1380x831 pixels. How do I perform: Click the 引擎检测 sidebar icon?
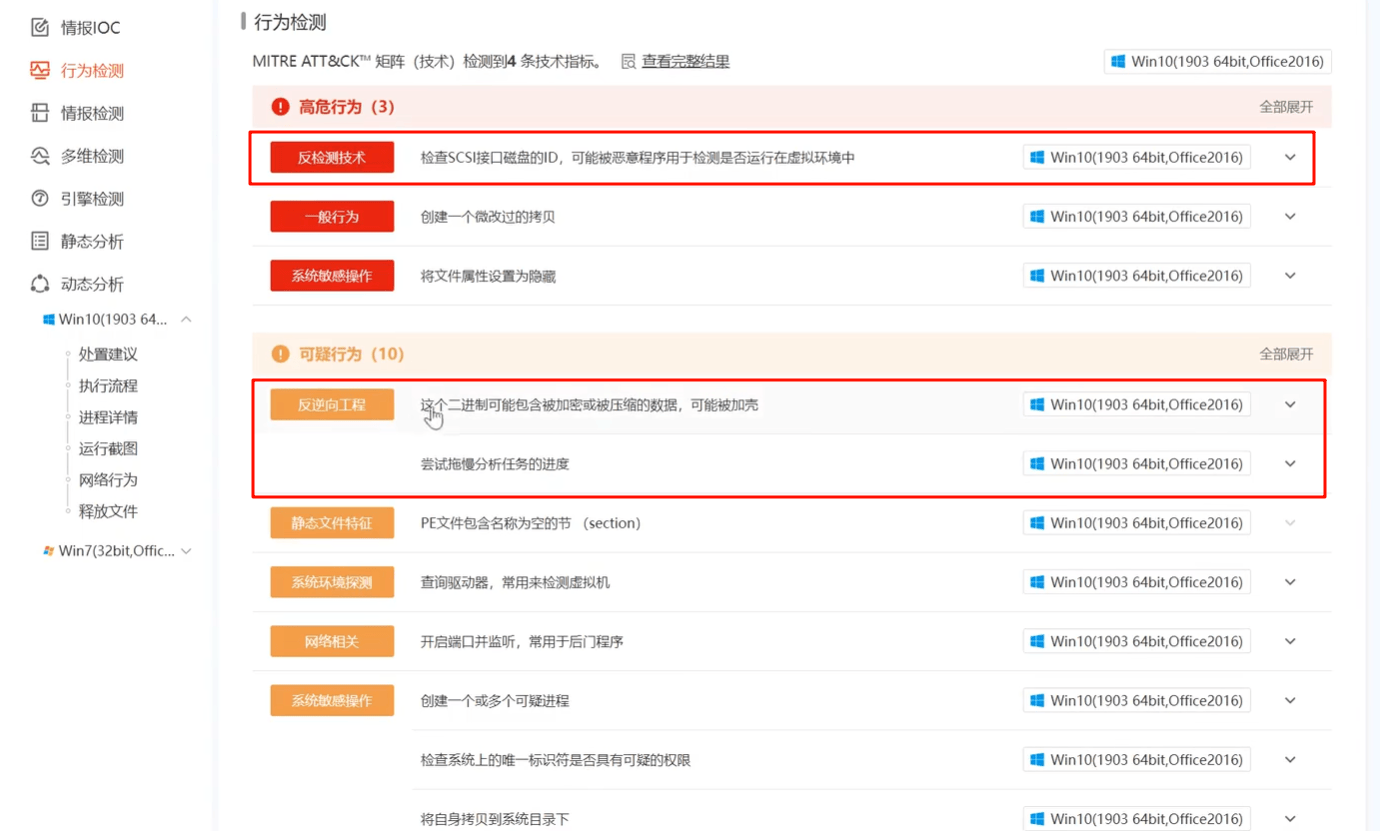pos(40,198)
